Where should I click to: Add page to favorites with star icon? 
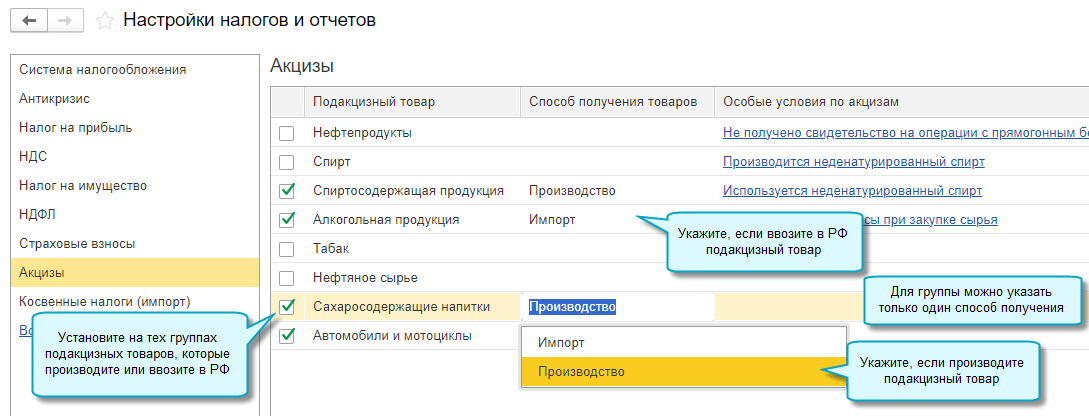click(102, 20)
